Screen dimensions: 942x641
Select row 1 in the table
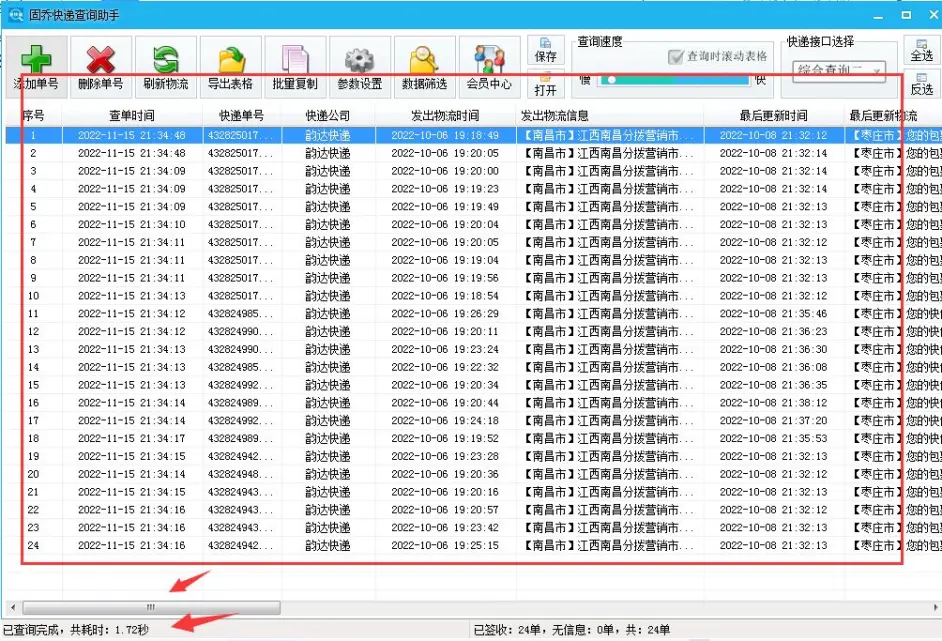[473, 135]
